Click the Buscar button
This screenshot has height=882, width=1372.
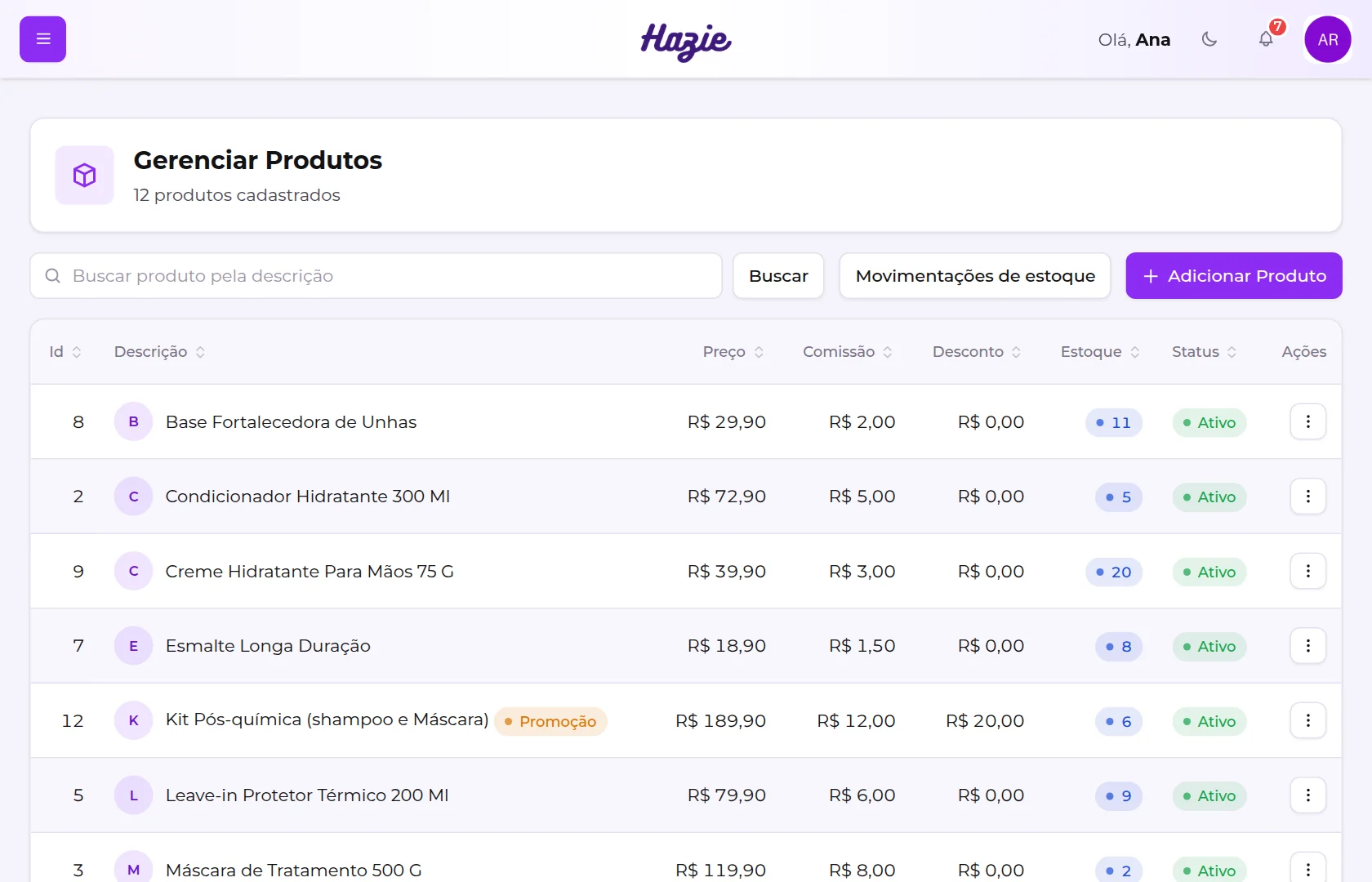[778, 276]
